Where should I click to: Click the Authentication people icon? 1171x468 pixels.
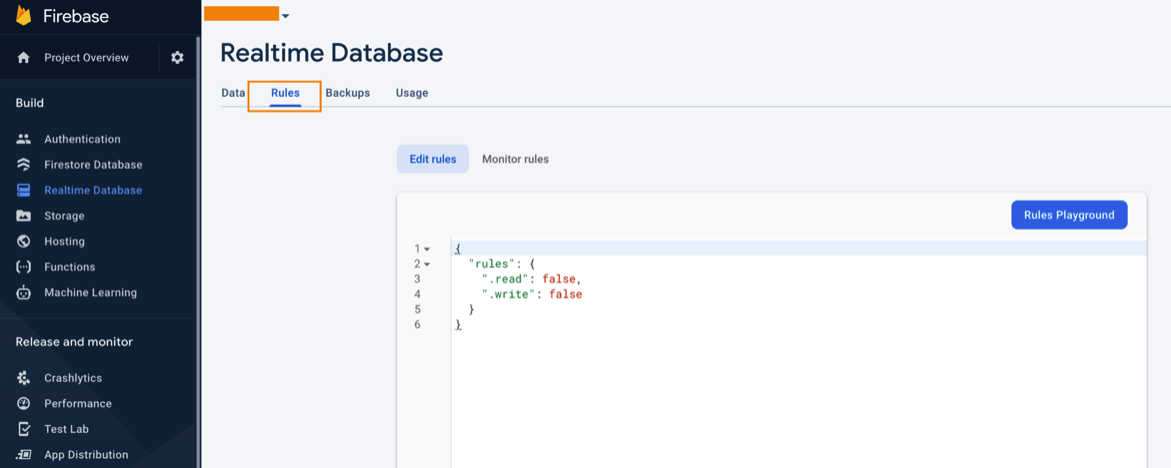pos(24,139)
